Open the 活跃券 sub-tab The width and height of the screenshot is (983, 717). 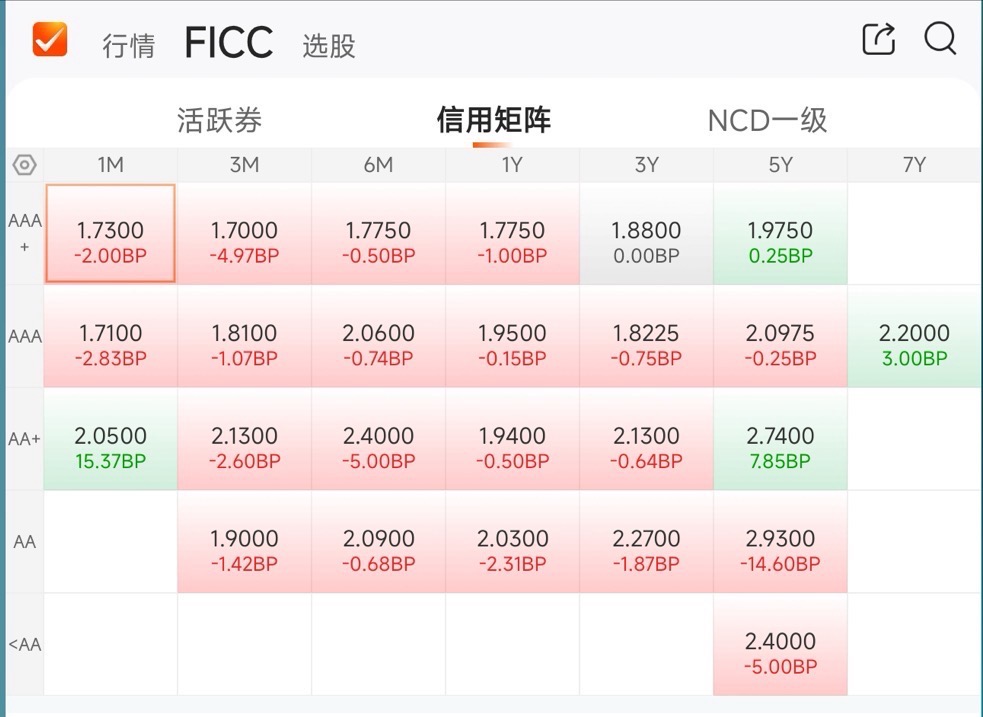tap(219, 120)
